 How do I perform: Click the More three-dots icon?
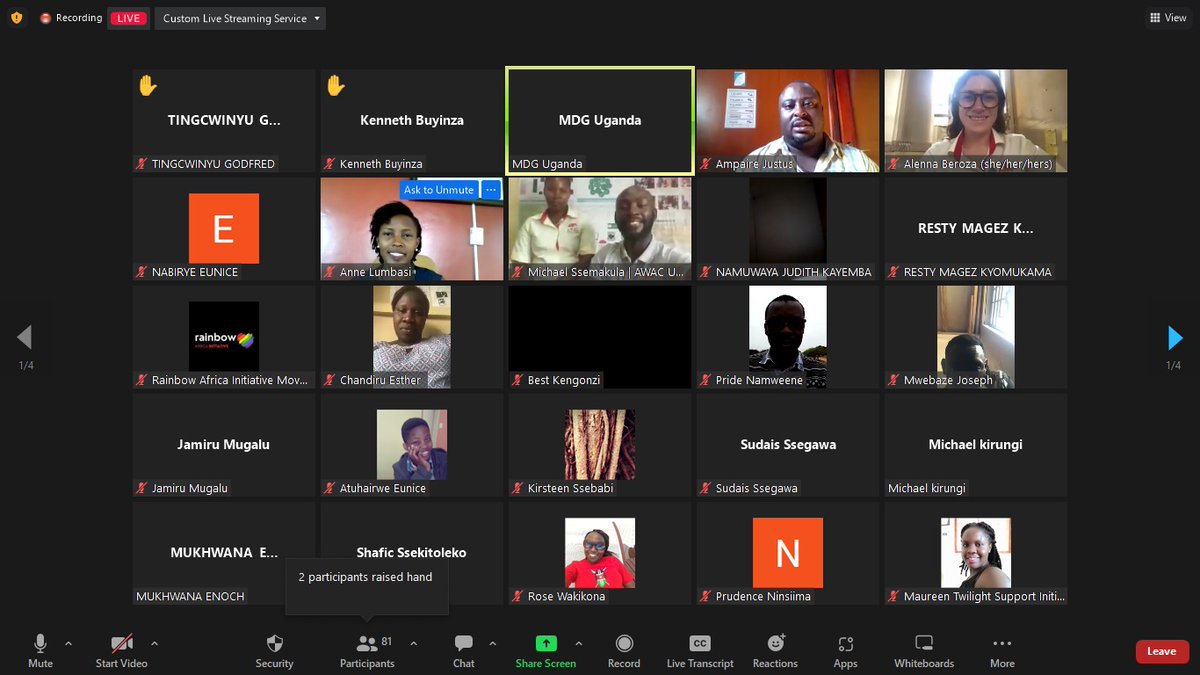[1002, 643]
